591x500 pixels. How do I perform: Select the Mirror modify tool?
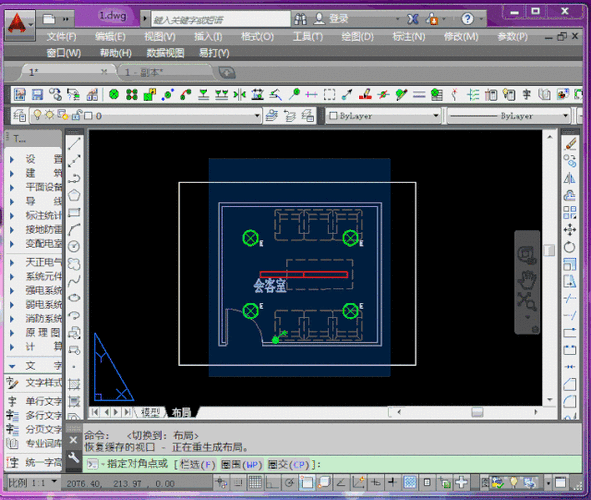570,178
